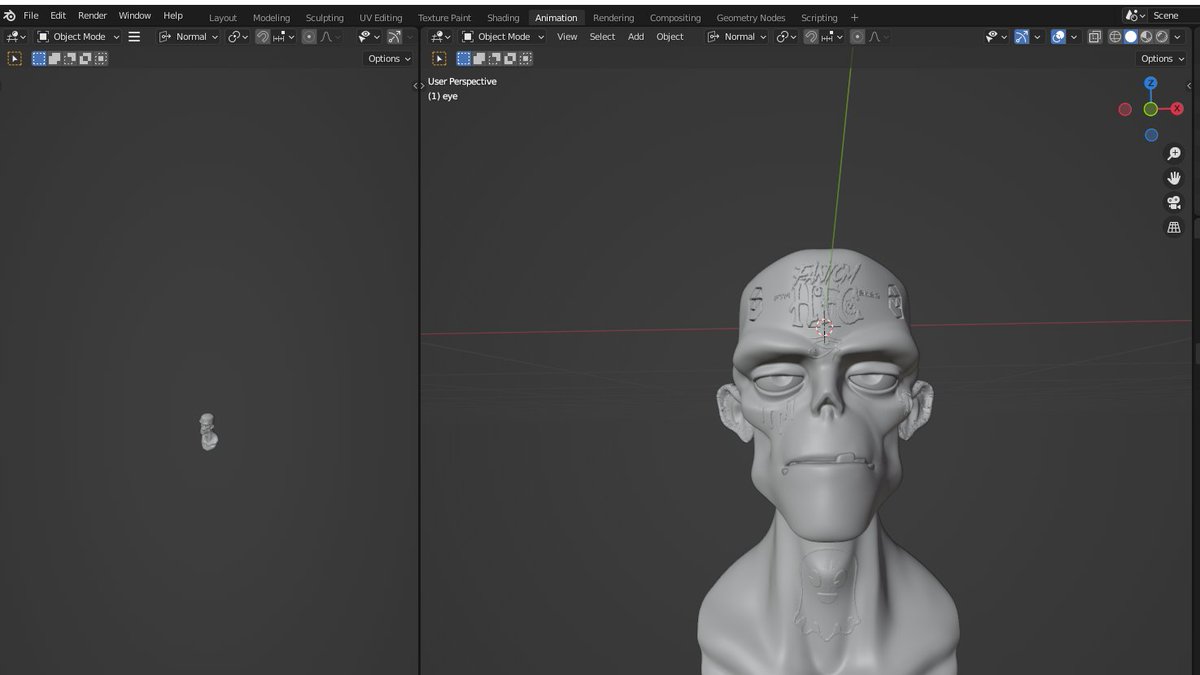Switch to the Shading workspace tab
Screen dimensions: 1200x675
click(x=503, y=16)
